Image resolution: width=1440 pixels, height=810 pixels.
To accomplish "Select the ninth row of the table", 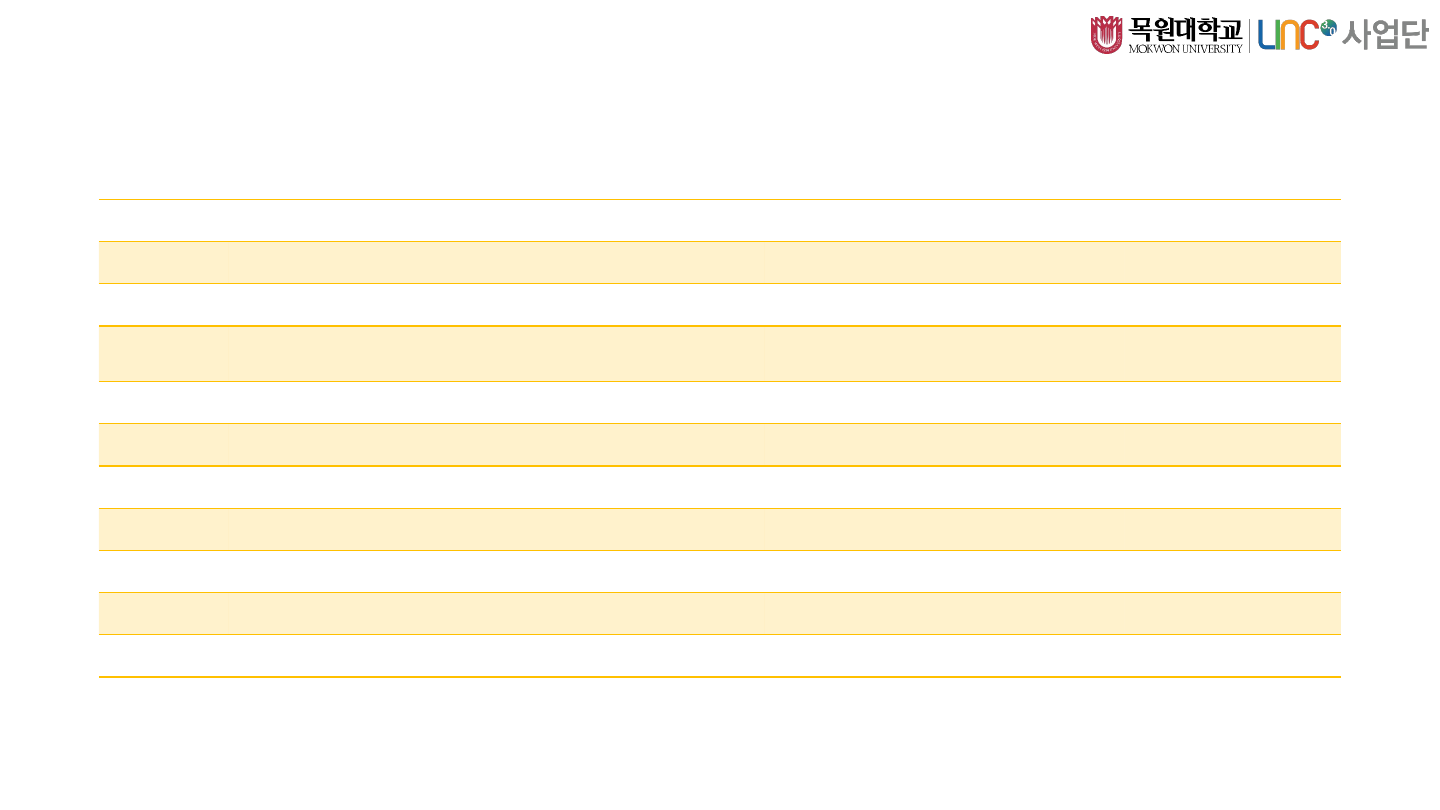I will (719, 571).
